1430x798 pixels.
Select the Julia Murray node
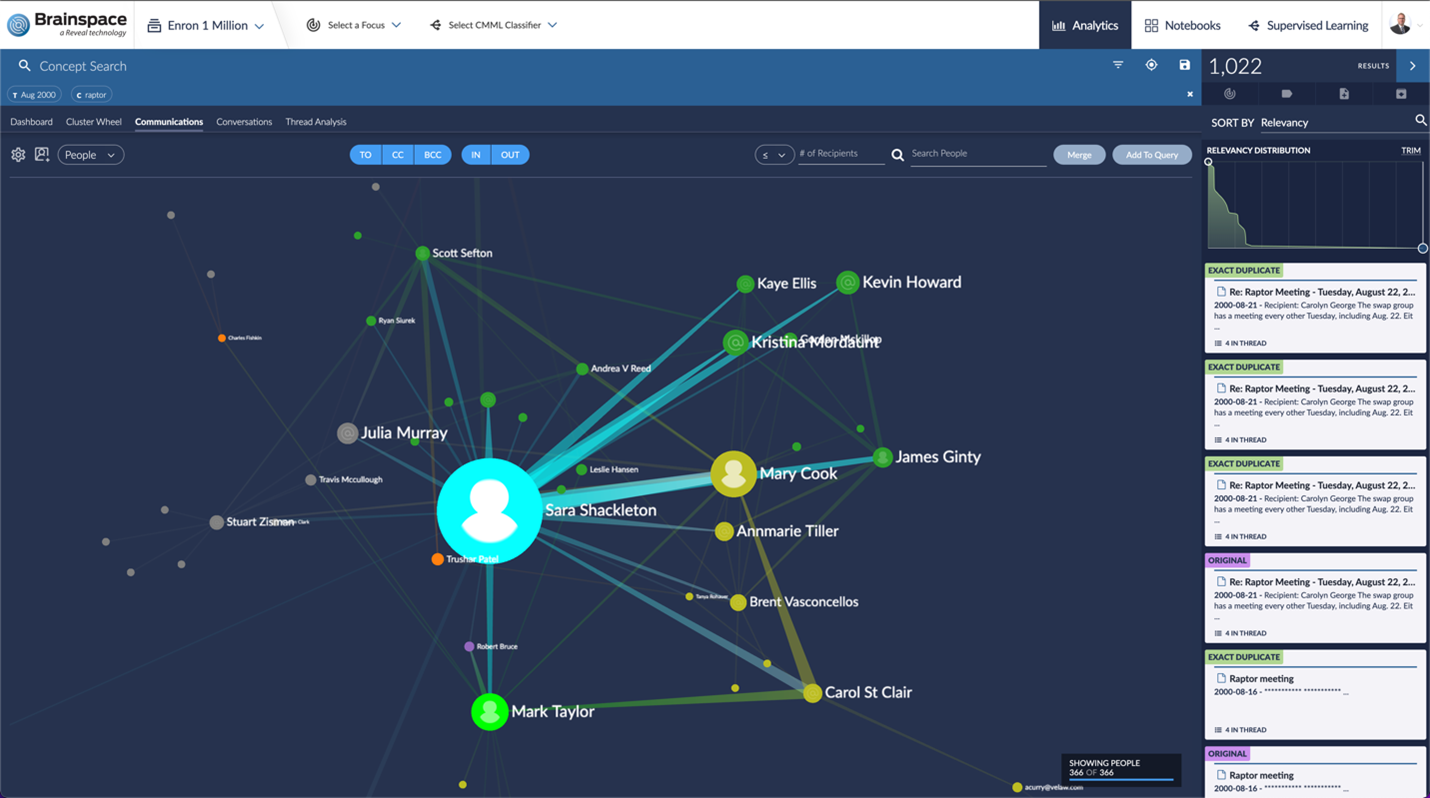347,433
